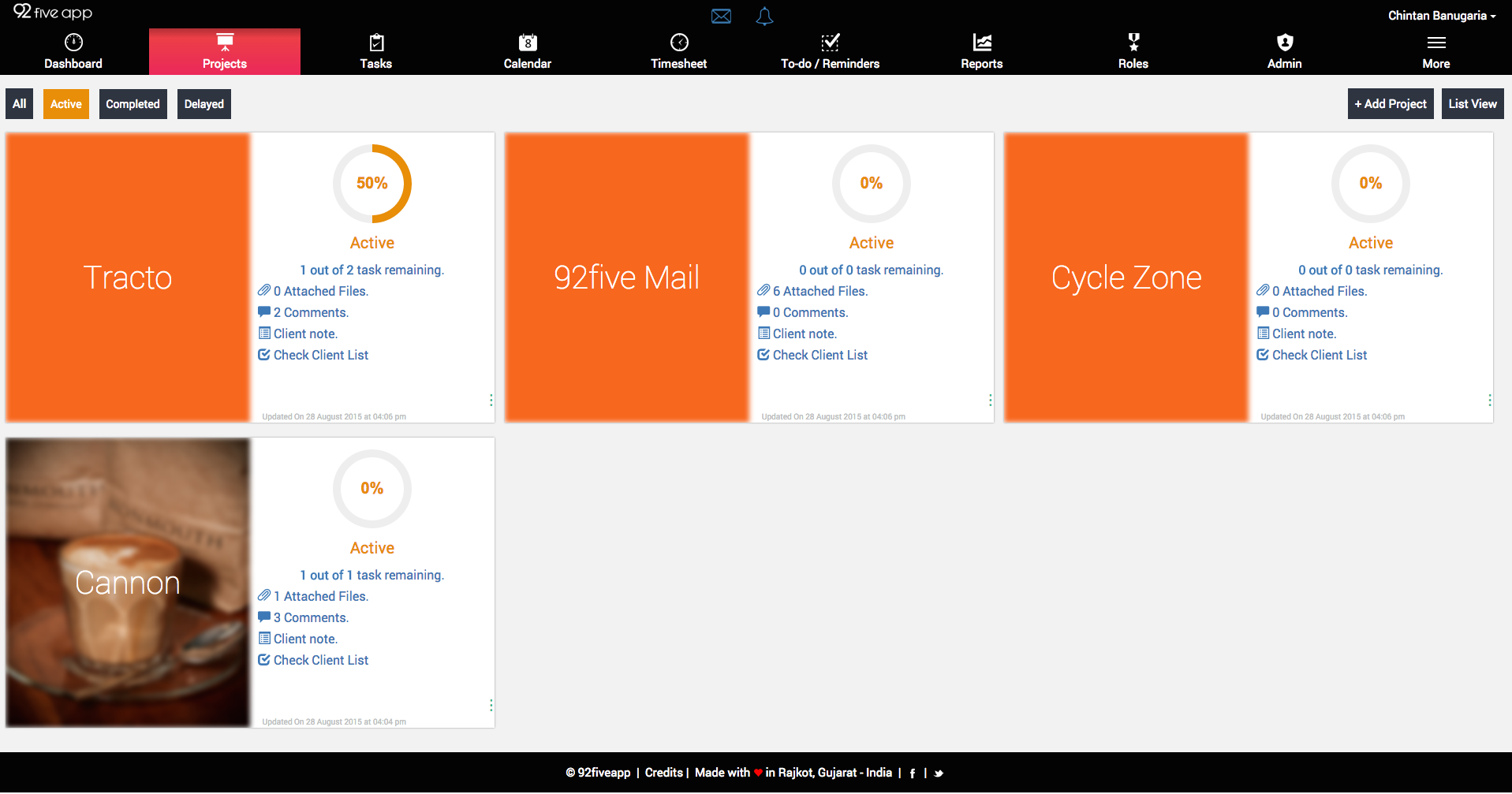Open the Cannon card options menu dots

(x=491, y=706)
